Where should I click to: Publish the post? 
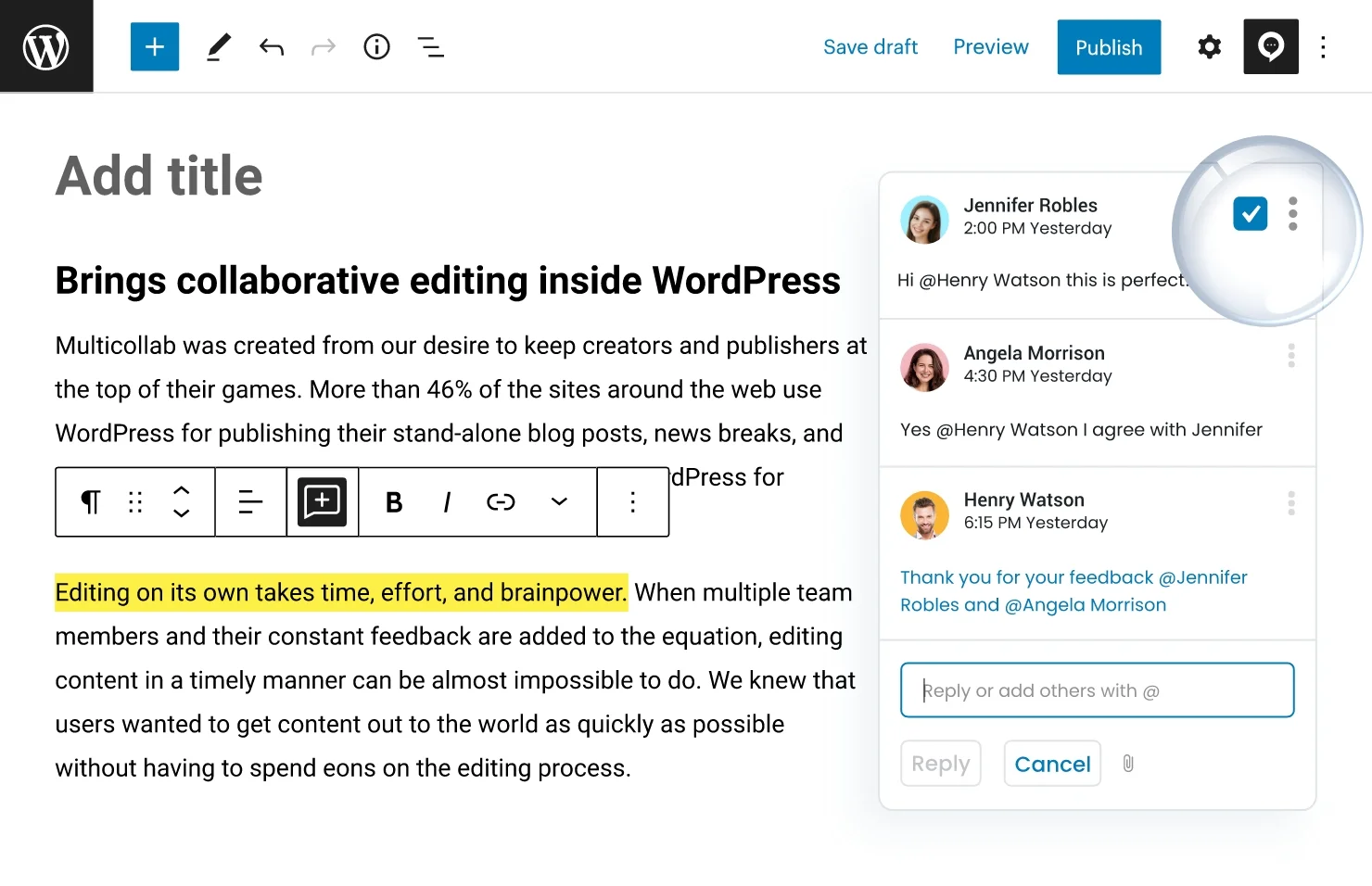pos(1109,47)
